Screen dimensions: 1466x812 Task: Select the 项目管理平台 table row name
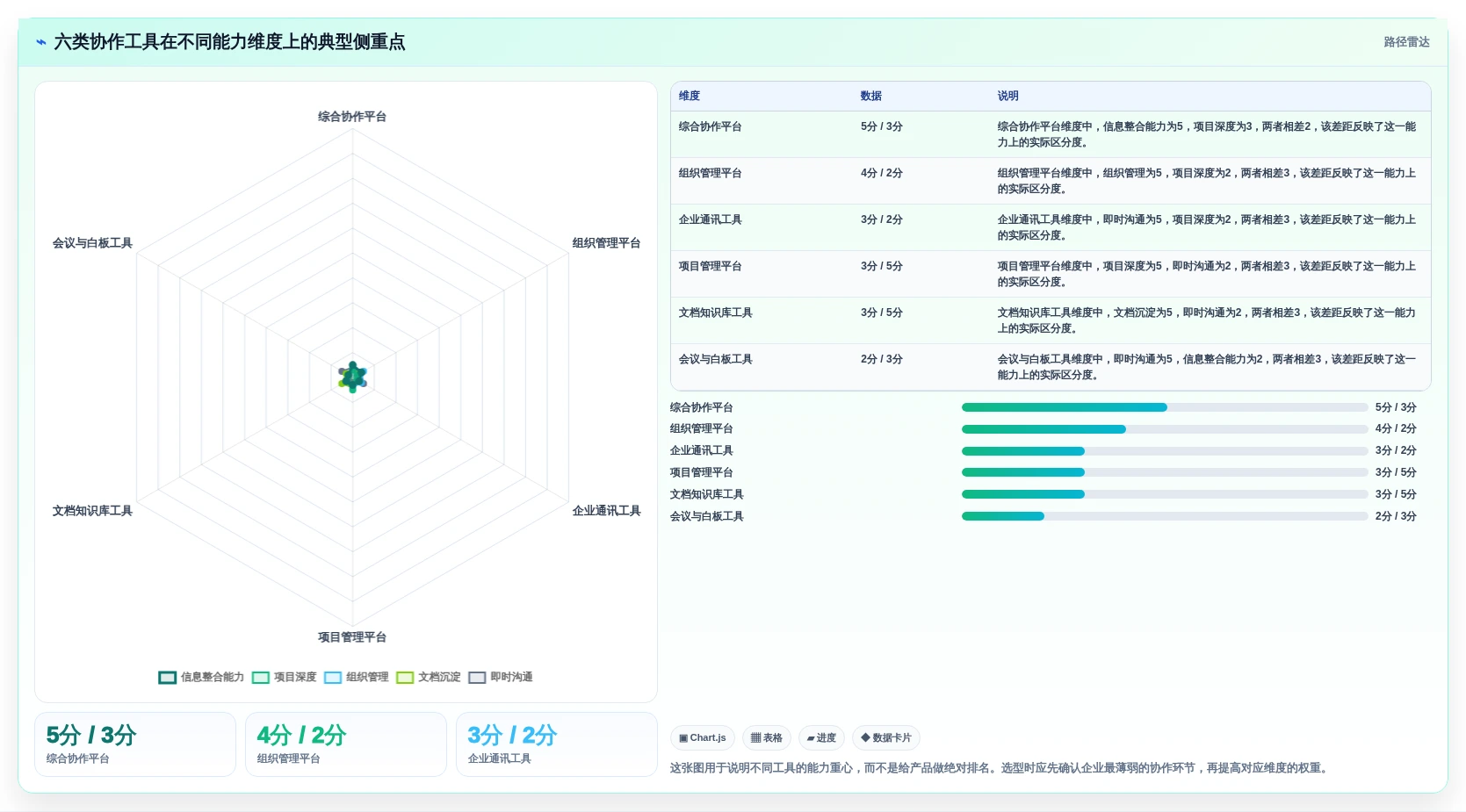point(710,266)
